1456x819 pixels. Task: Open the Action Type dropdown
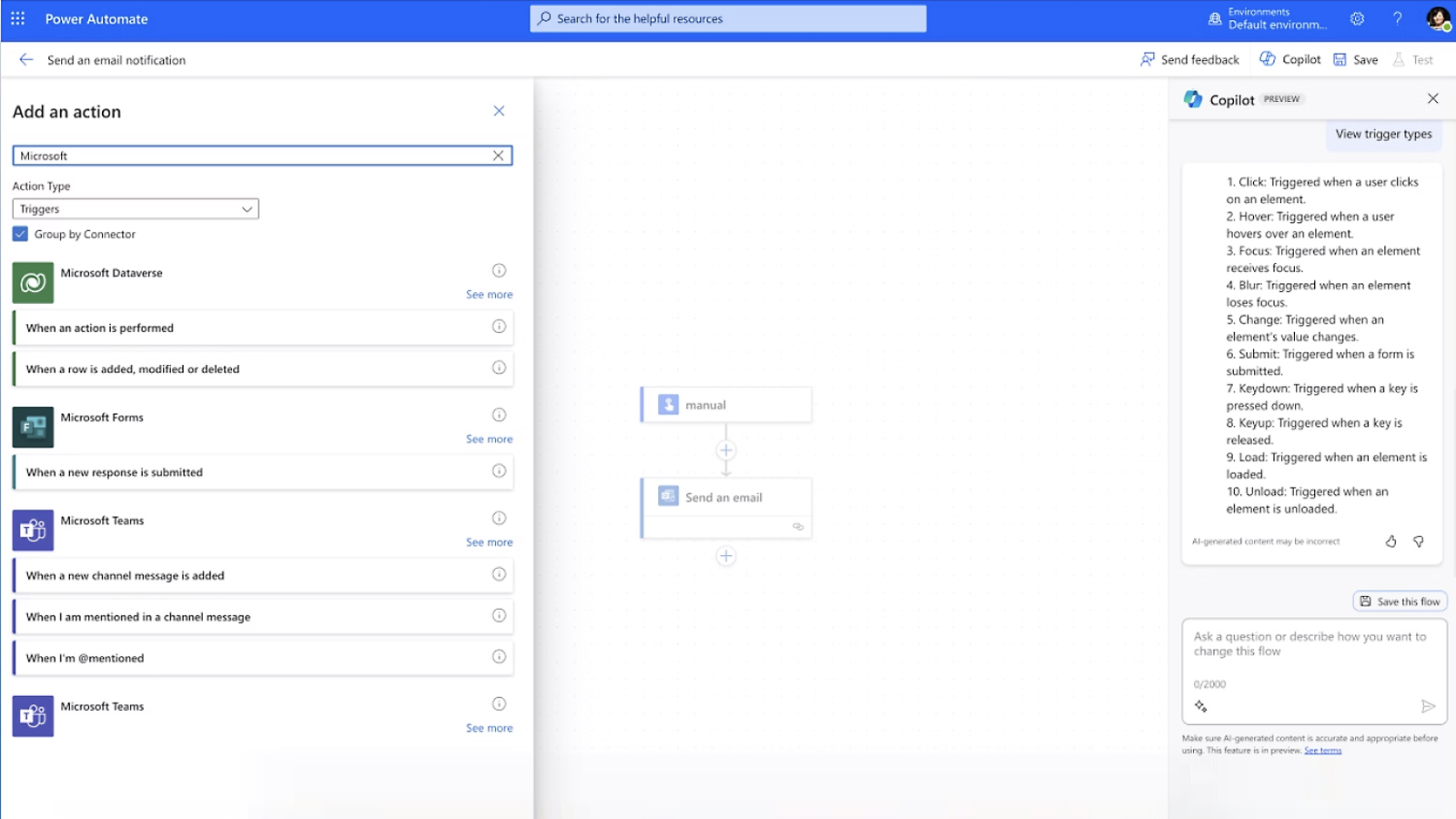click(x=136, y=209)
